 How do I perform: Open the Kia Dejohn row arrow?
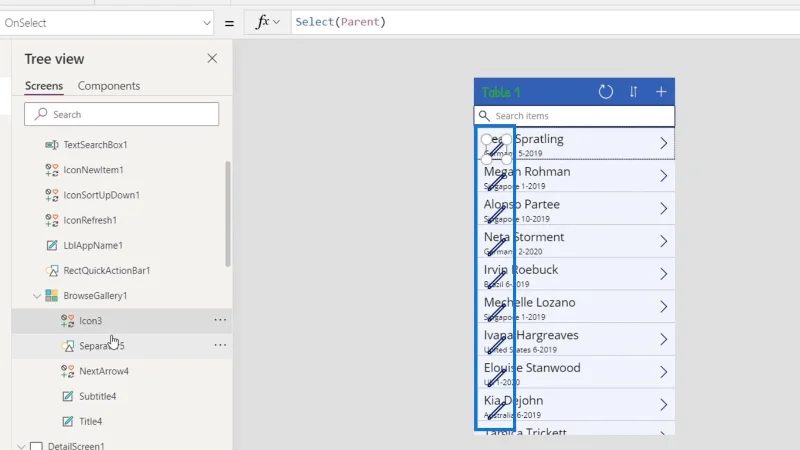click(x=663, y=405)
